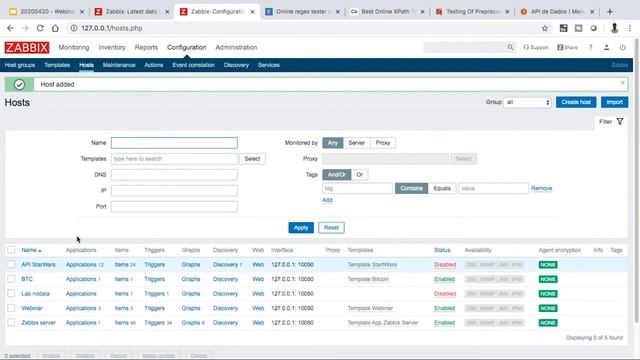Viewport: 640px width, 360px height.
Task: Click site info icon in address bar
Action: (73, 28)
